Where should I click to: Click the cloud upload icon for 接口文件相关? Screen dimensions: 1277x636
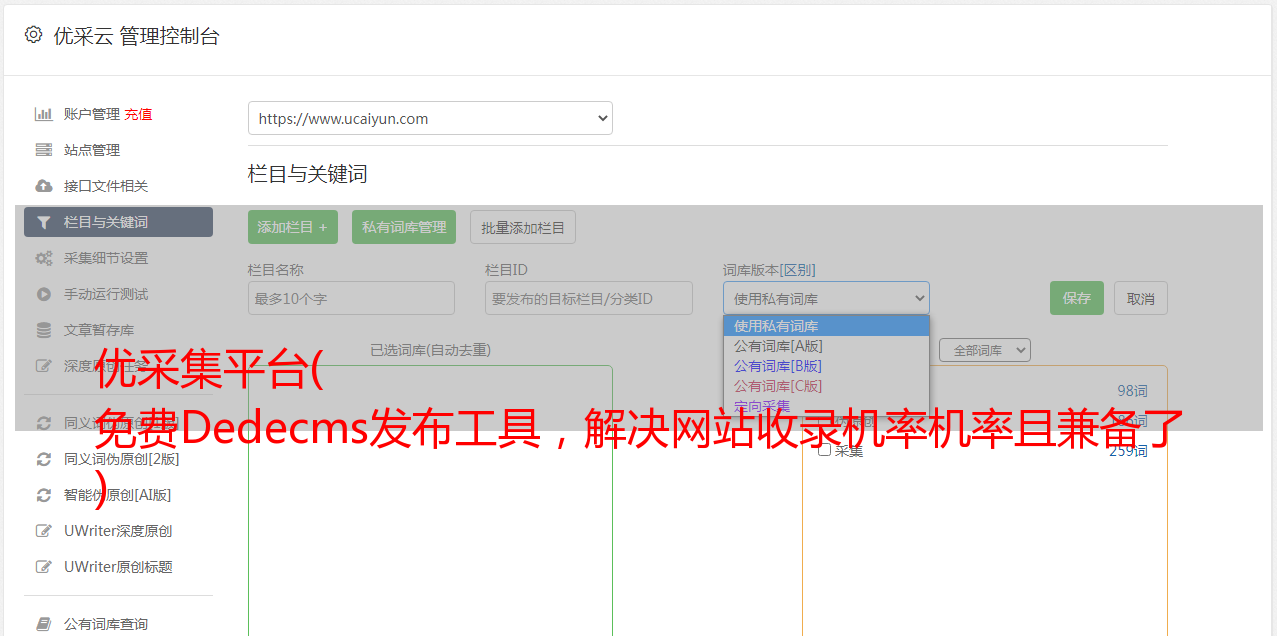(44, 186)
